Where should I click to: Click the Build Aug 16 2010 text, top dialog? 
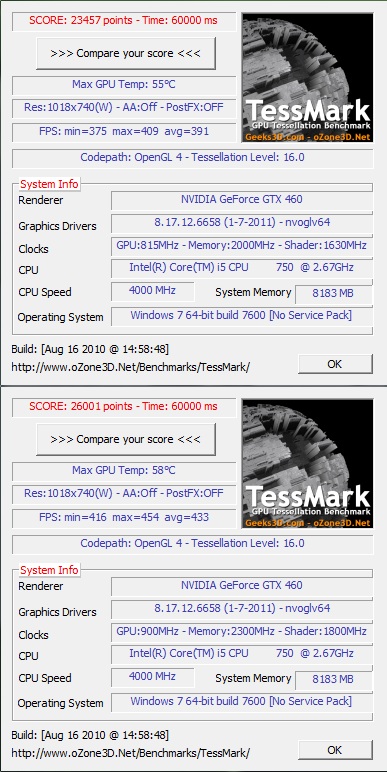(x=90, y=350)
